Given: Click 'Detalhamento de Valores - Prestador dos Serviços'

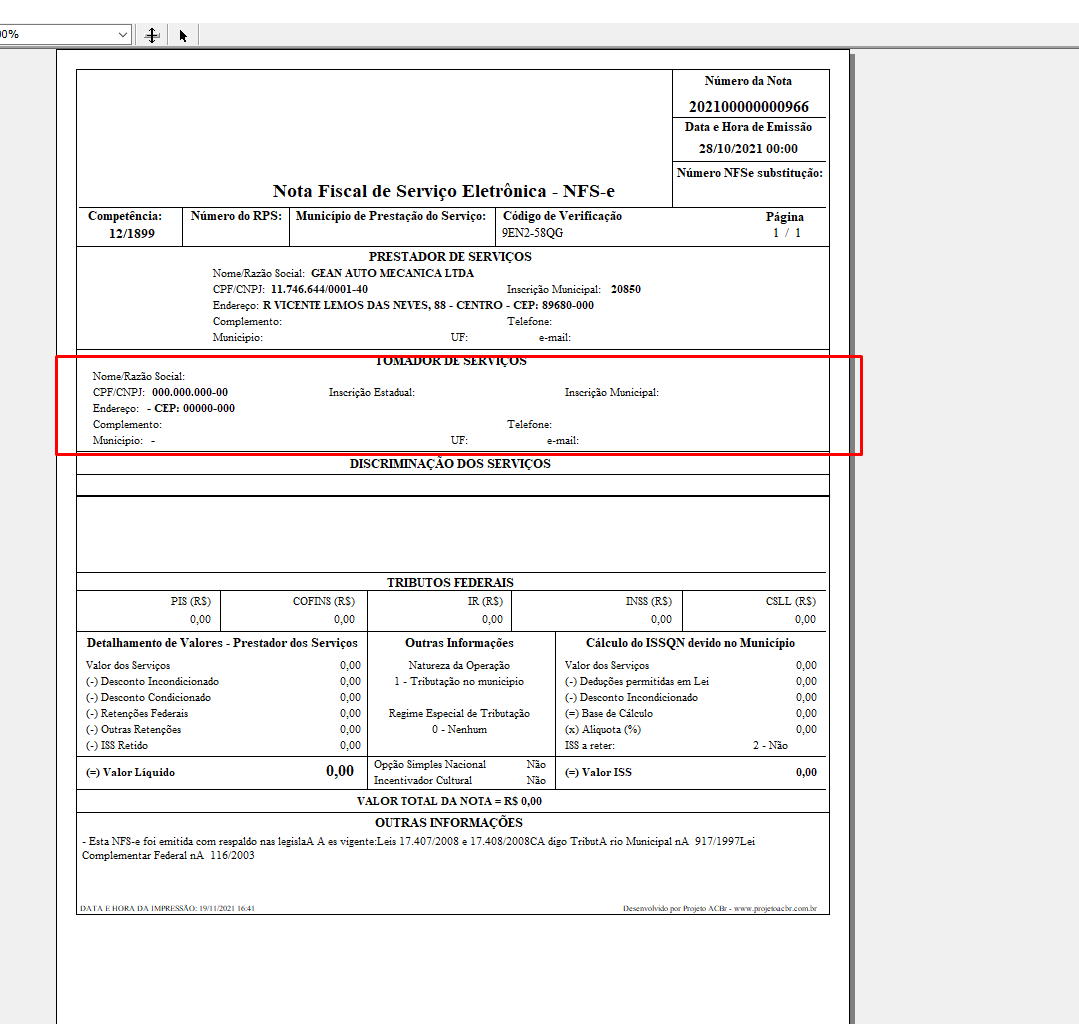Looking at the screenshot, I should click(x=222, y=643).
